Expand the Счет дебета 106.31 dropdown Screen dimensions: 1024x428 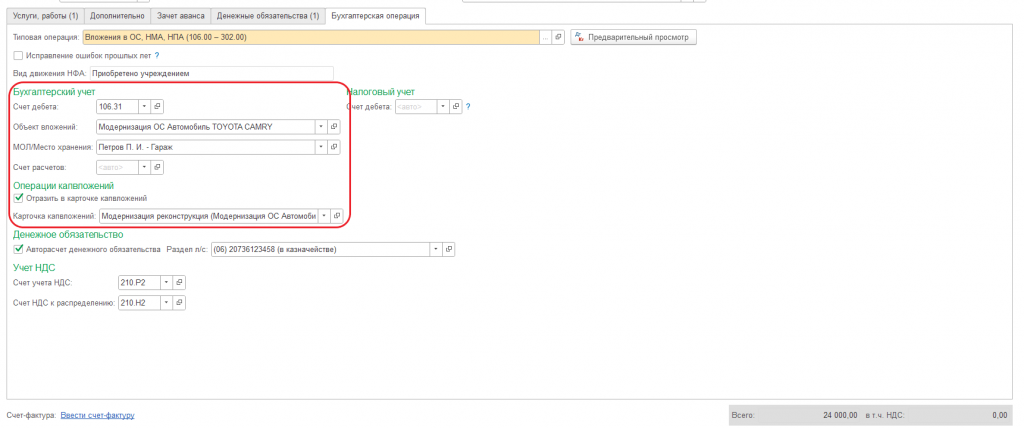click(x=144, y=107)
